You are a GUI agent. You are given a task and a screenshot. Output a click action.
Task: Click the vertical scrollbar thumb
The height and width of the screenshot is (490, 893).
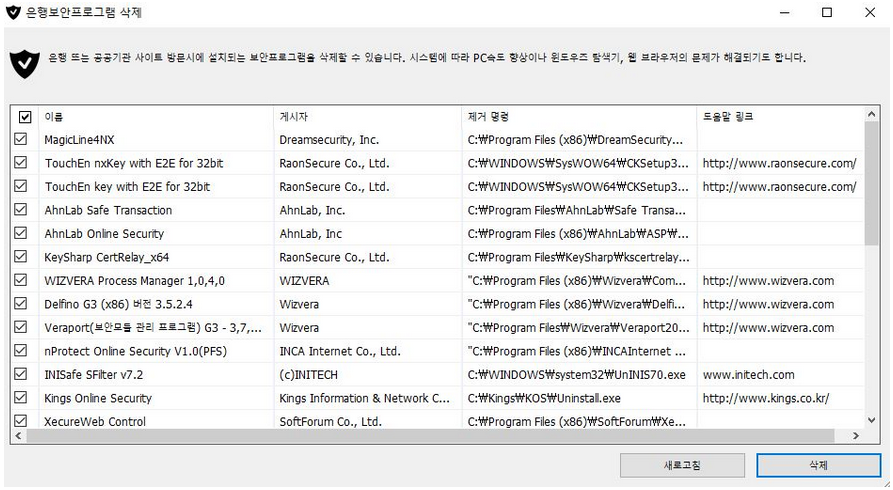(x=871, y=183)
